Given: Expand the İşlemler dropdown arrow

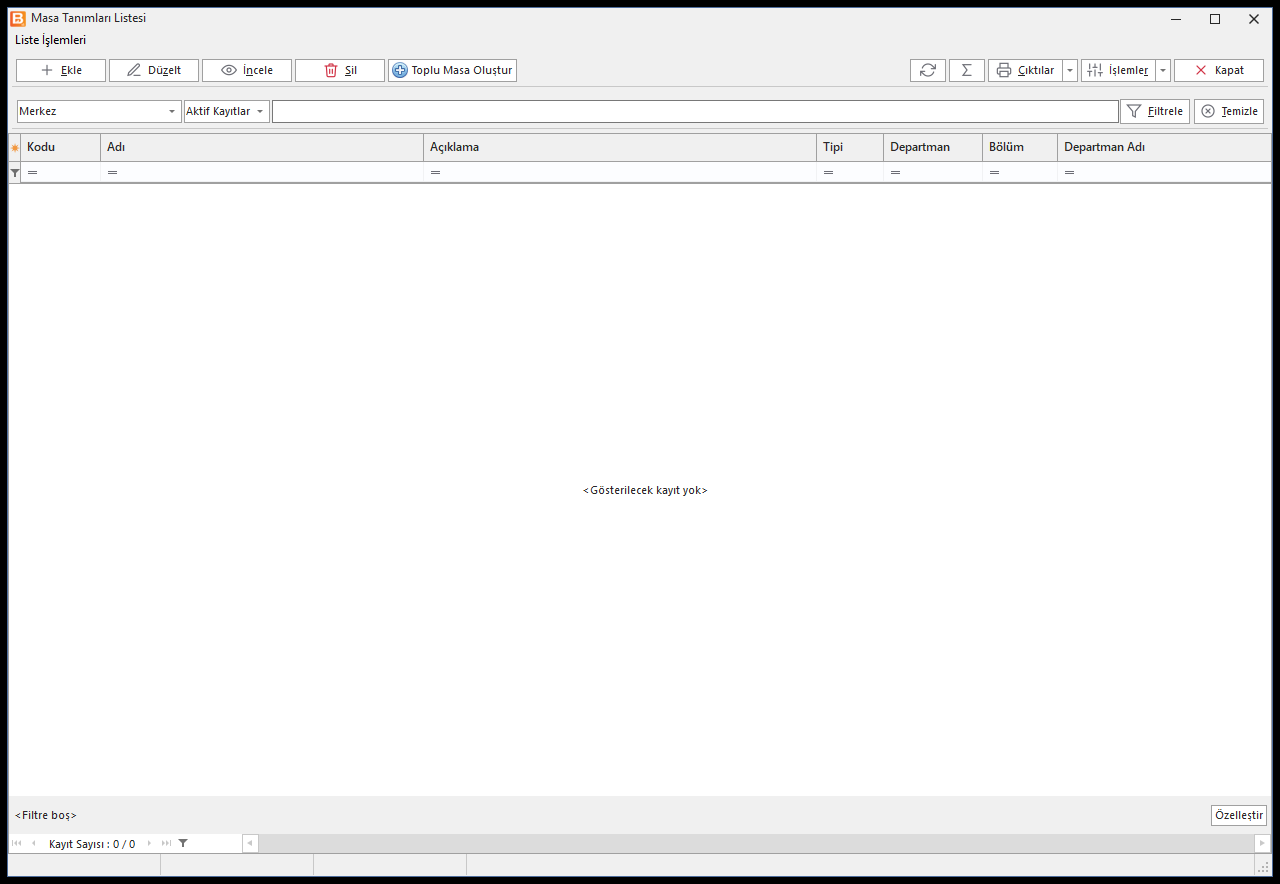Looking at the screenshot, I should point(1163,70).
